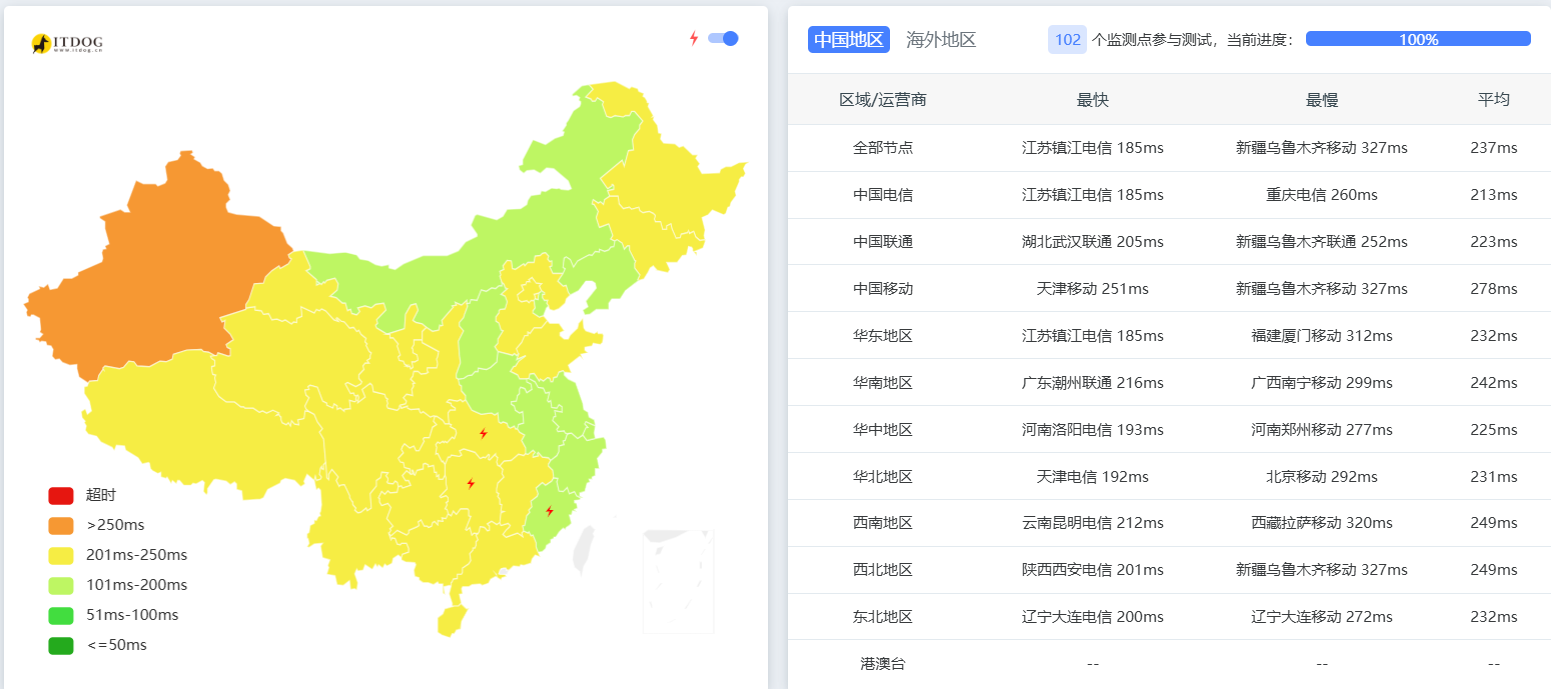The height and width of the screenshot is (689, 1551).
Task: Select the 中国电信 row label
Action: (x=883, y=195)
